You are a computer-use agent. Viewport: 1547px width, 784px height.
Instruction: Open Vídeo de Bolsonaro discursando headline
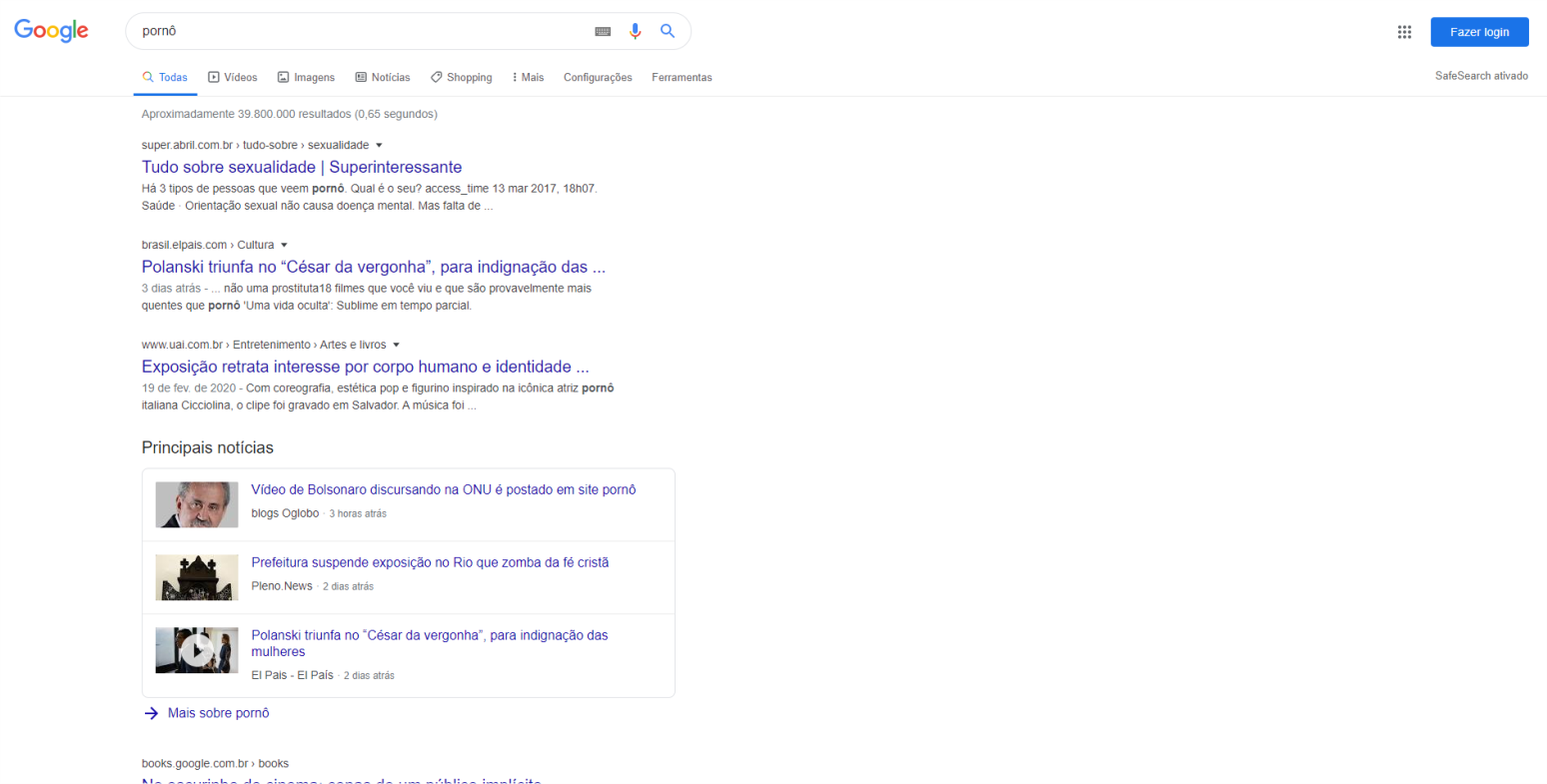pyautogui.click(x=444, y=489)
